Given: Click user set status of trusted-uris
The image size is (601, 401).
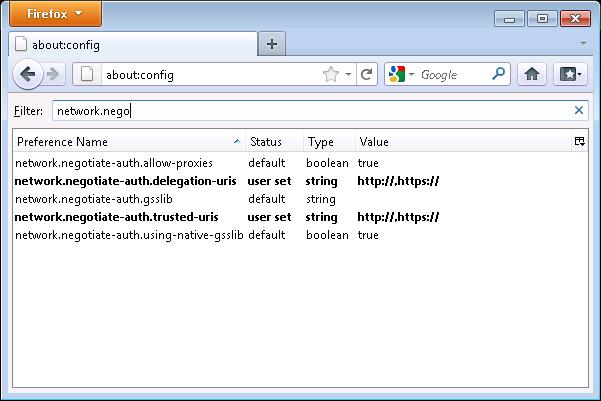Looking at the screenshot, I should pyautogui.click(x=269, y=217).
